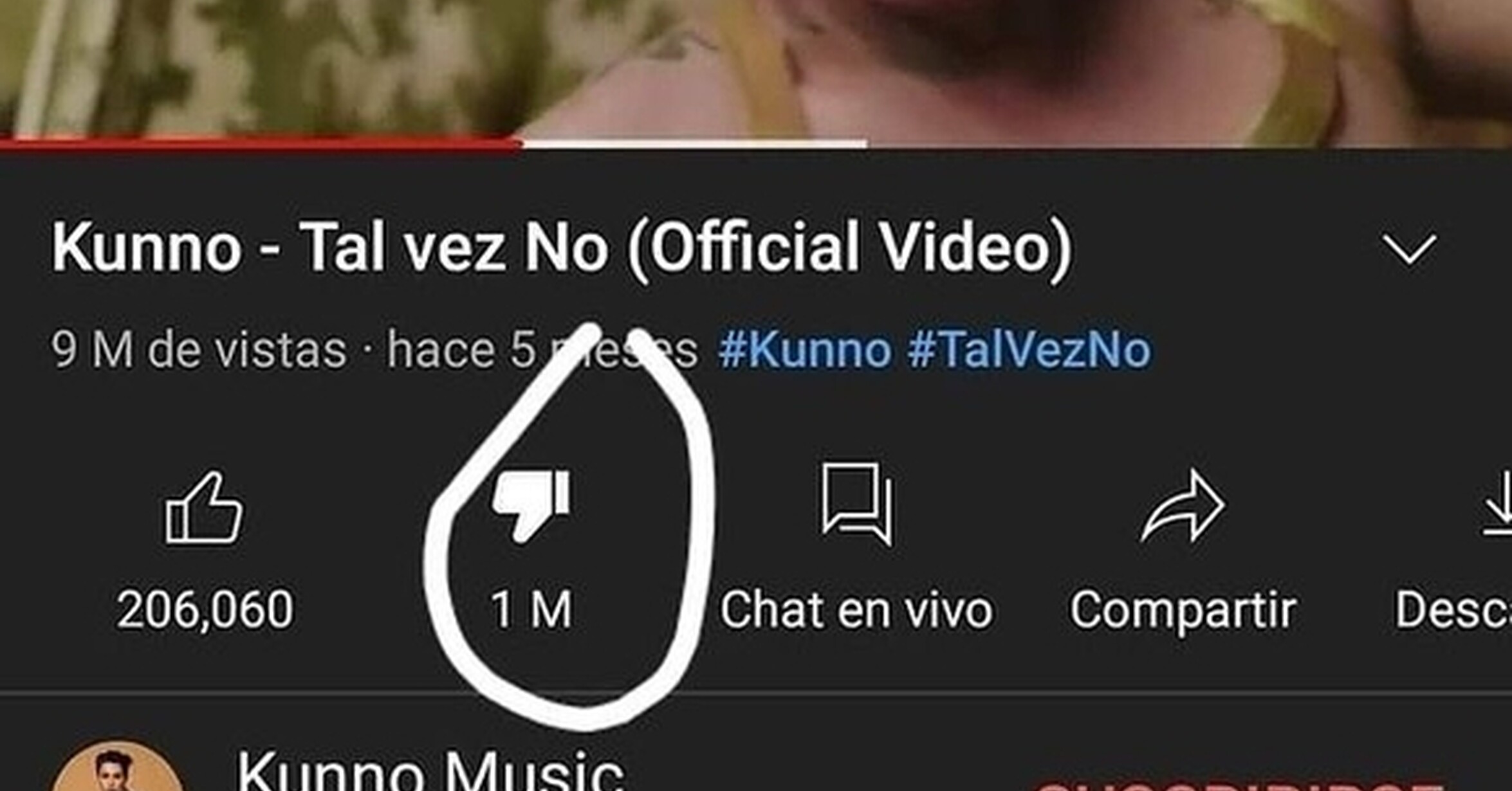
Task: Expand video description with chevron arrow
Action: point(1409,249)
